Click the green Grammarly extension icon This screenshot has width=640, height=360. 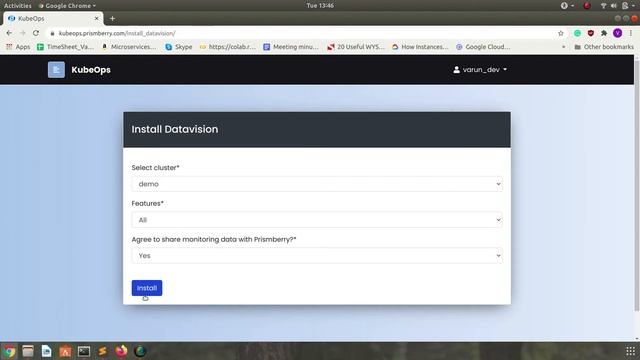[x=577, y=33]
